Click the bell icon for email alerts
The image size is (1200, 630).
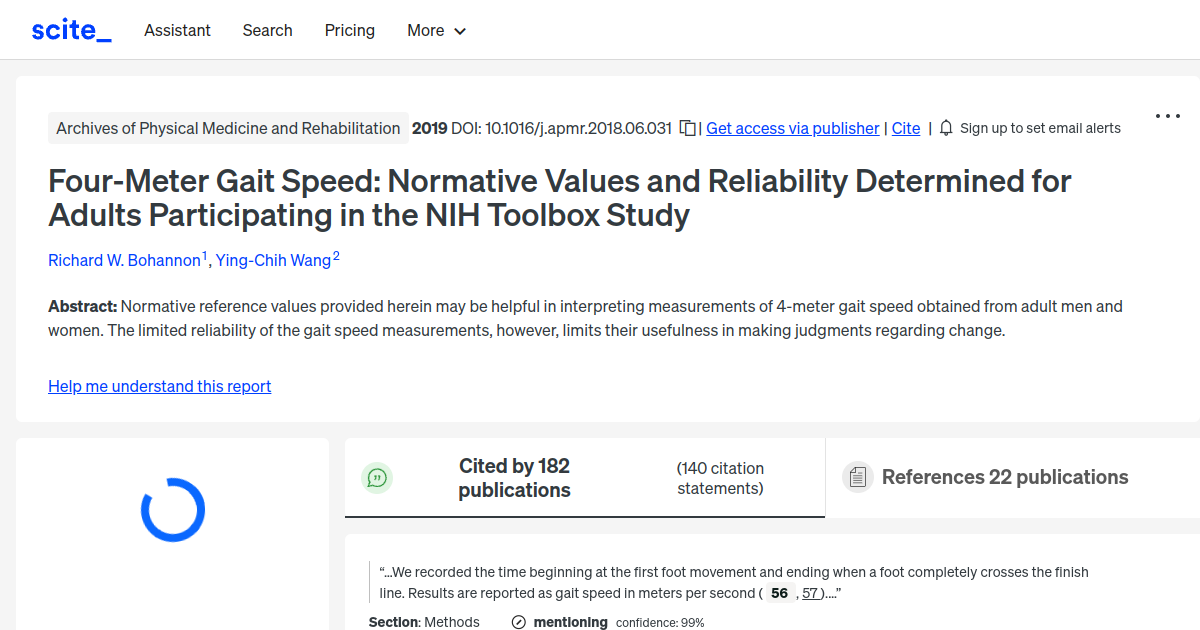(944, 128)
